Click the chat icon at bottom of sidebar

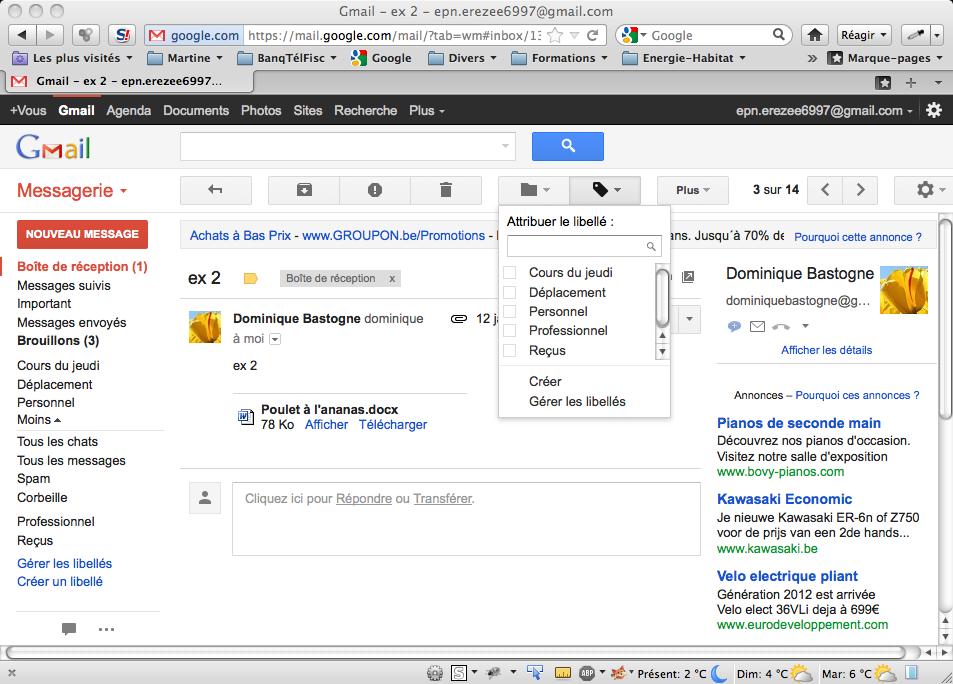pyautogui.click(x=69, y=629)
